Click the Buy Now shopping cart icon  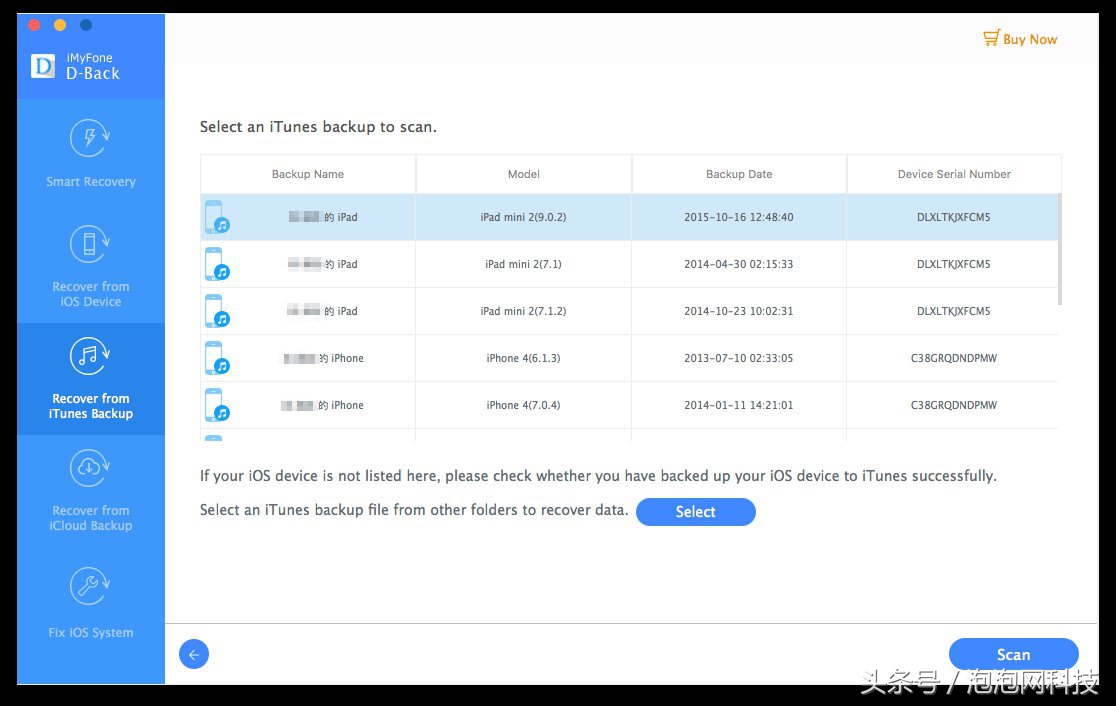[x=991, y=39]
